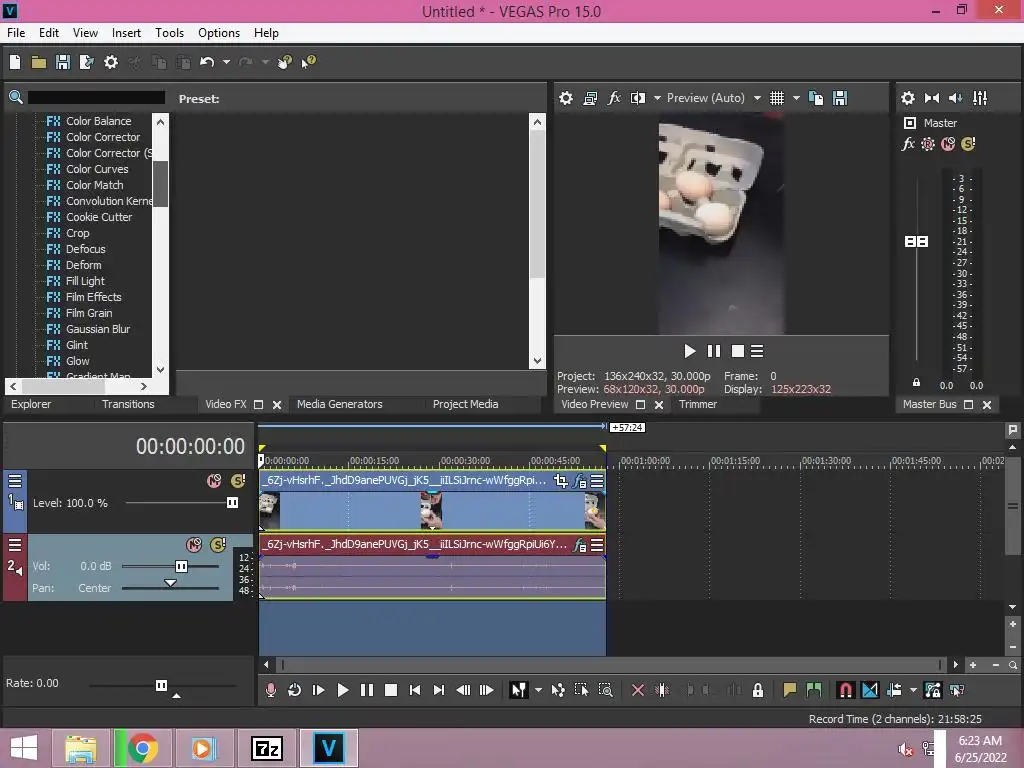Viewport: 1024px width, 768px height.
Task: Mute video track 1
Action: tap(214, 481)
